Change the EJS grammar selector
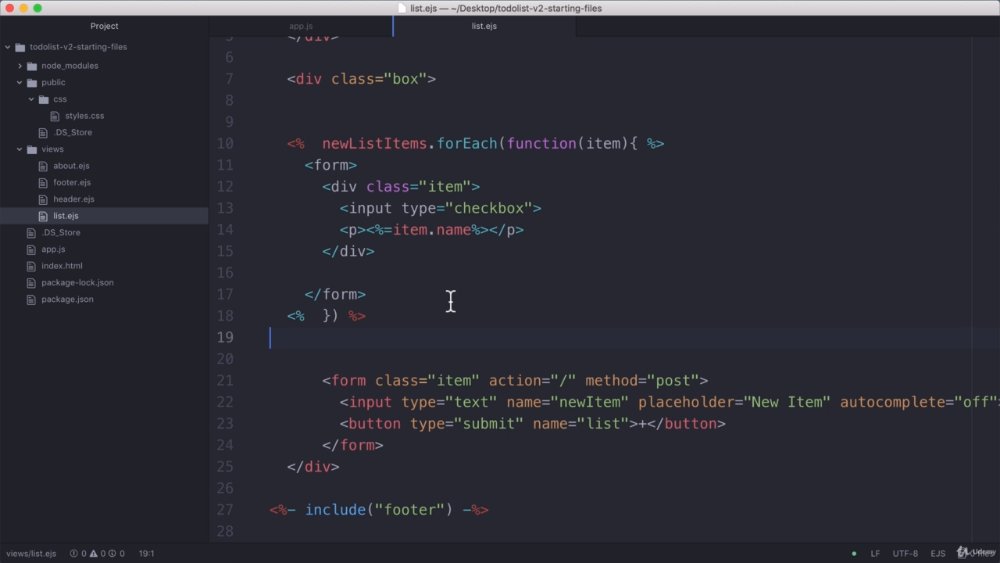 click(938, 553)
